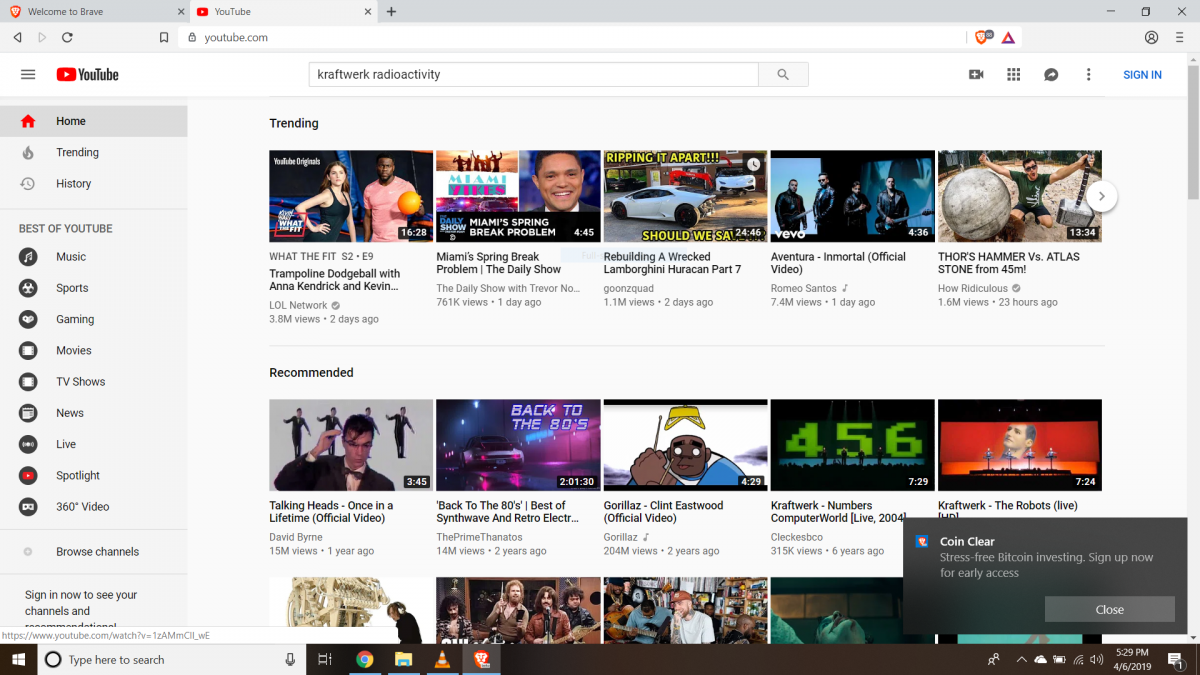Open the Windows Start menu
This screenshot has width=1200, height=675.
point(18,659)
